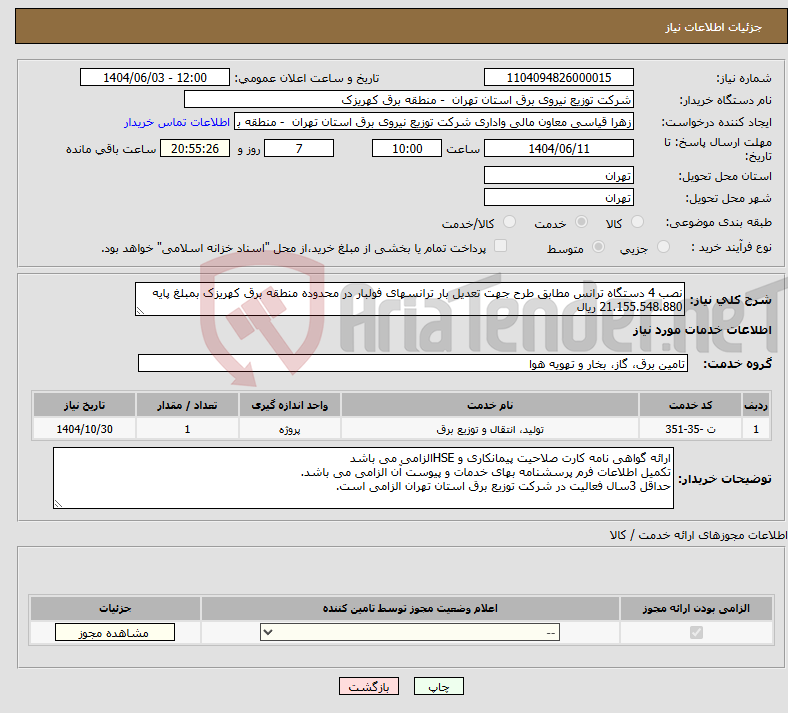Screen dimensions: 788x713
Task: Toggle the mandatory license checkbox
Action: (x=697, y=632)
